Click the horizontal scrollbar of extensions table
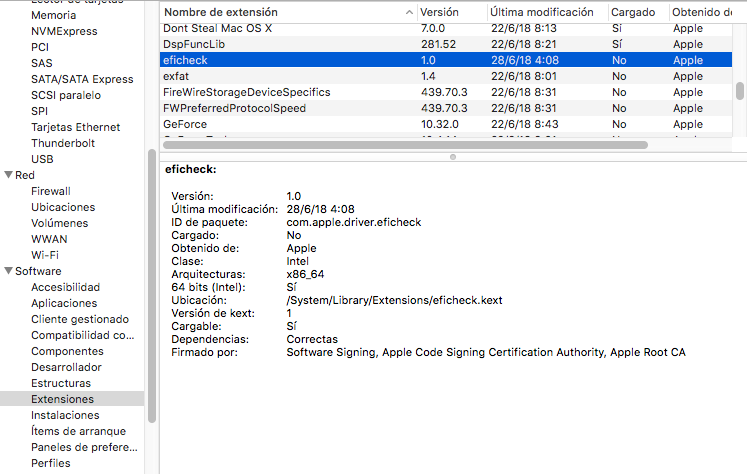 point(405,144)
